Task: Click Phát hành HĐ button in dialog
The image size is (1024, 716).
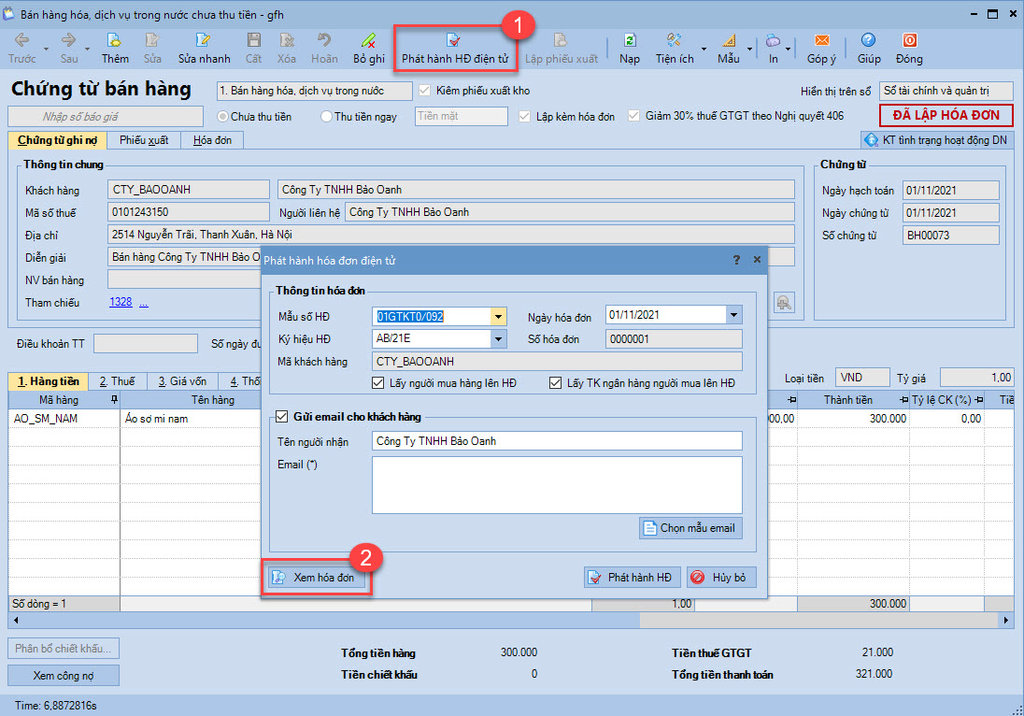Action: pyautogui.click(x=632, y=578)
